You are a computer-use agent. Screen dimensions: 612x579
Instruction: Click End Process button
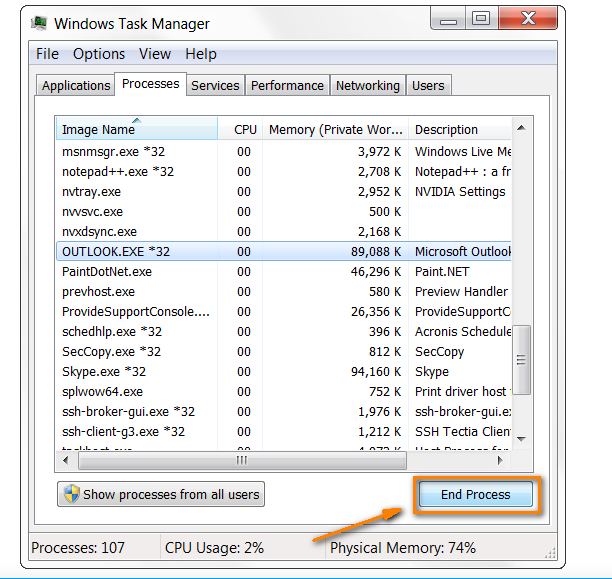[x=475, y=494]
